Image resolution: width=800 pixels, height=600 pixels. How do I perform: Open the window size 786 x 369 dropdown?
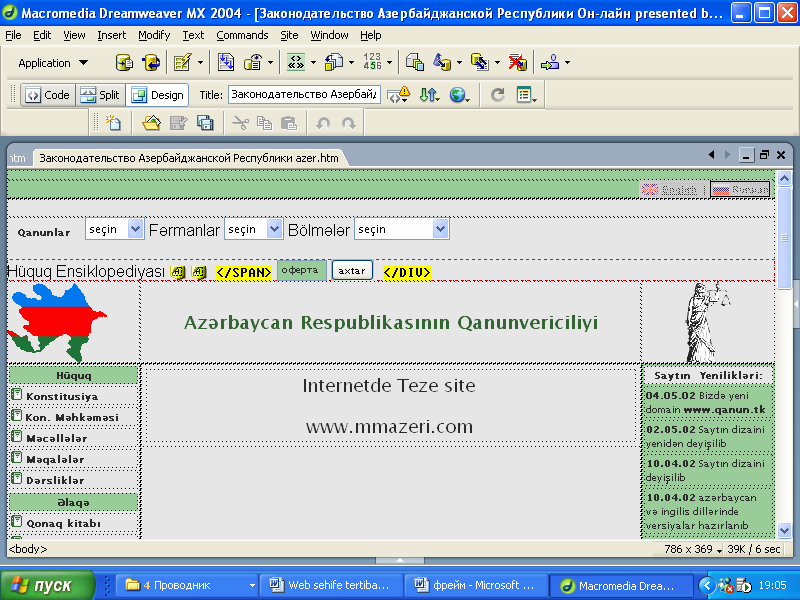[693, 549]
